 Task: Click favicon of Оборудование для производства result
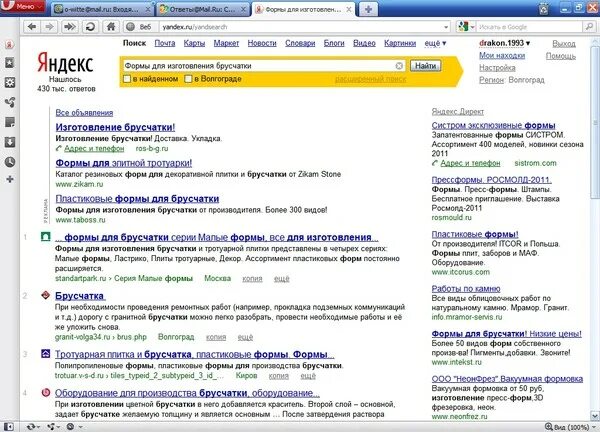(x=46, y=392)
